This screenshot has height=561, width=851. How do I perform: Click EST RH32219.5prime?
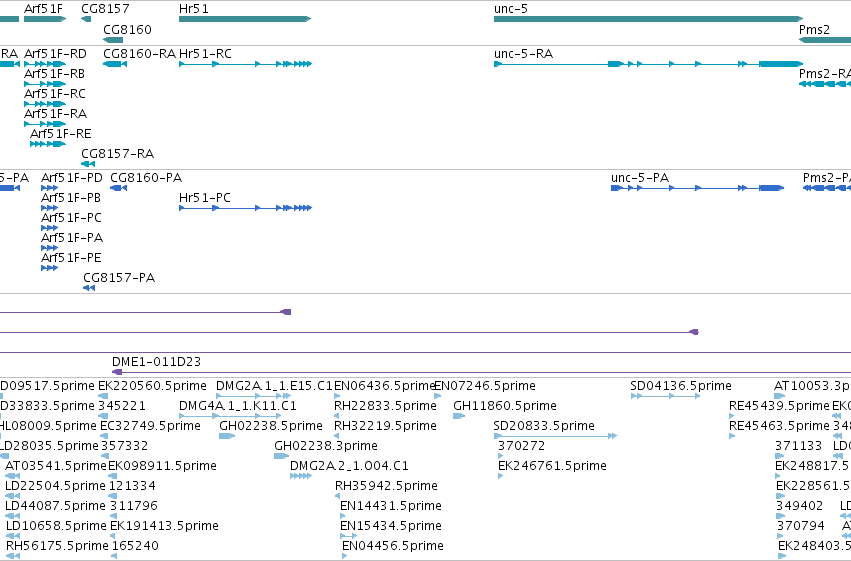click(385, 426)
